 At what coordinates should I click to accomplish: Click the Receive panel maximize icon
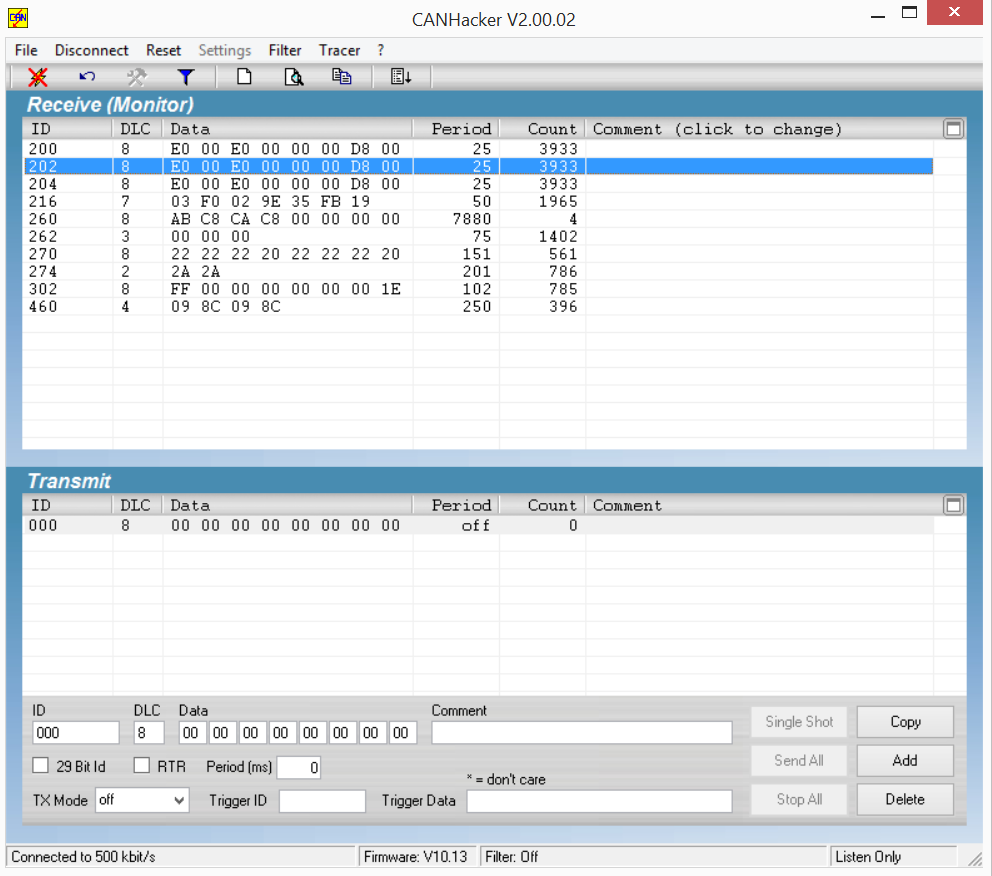point(953,129)
